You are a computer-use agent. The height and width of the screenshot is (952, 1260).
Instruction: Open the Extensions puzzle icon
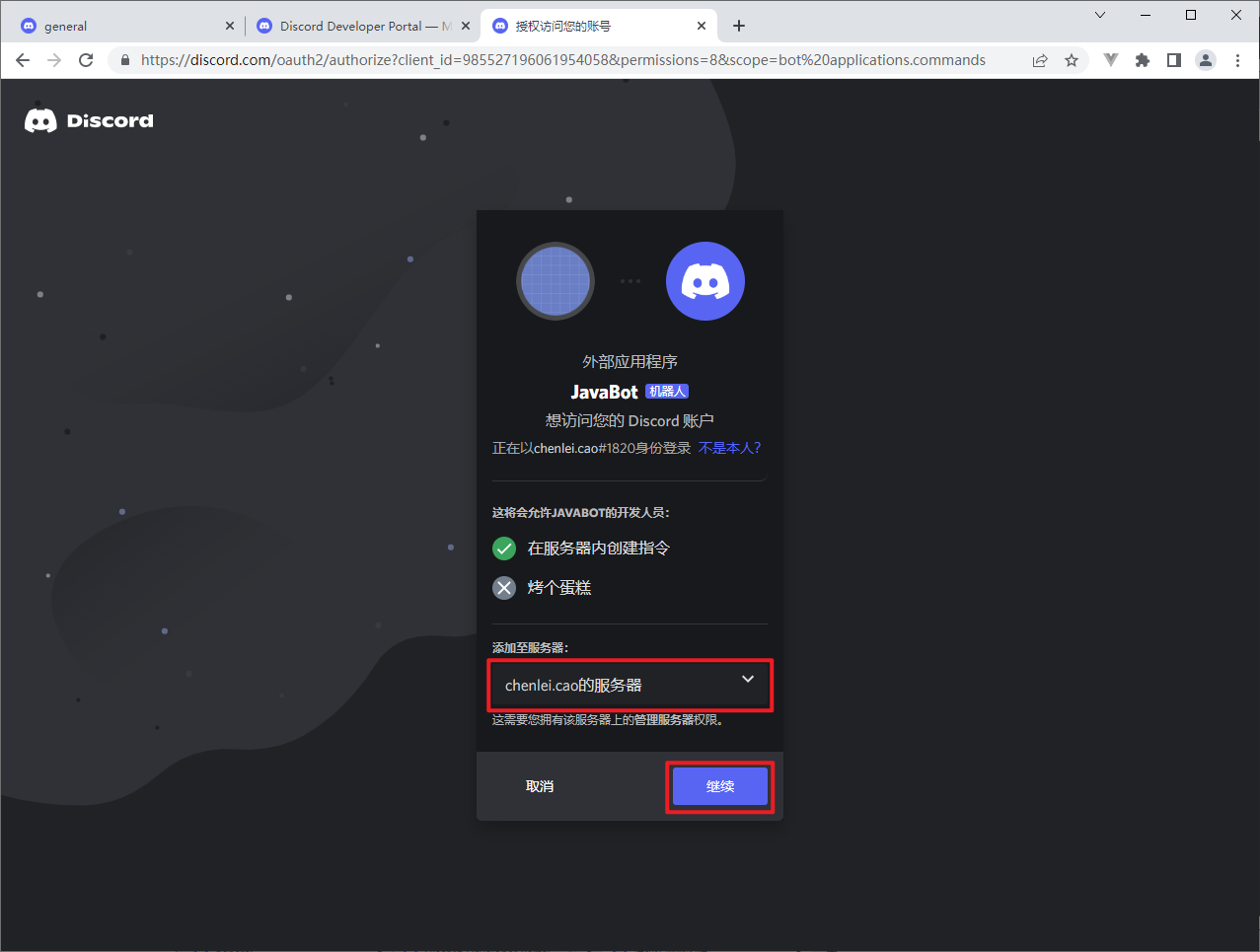(1143, 60)
